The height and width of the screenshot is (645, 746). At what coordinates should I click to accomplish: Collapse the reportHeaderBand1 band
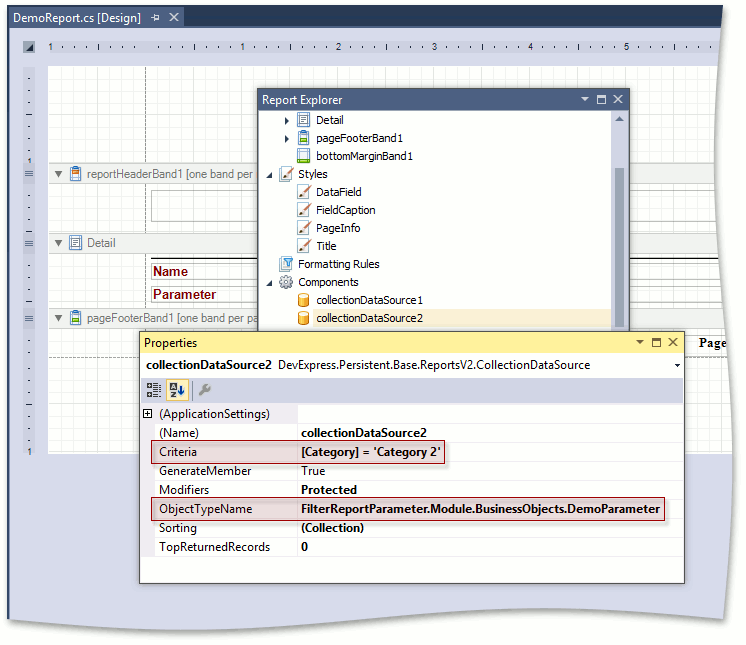[58, 174]
